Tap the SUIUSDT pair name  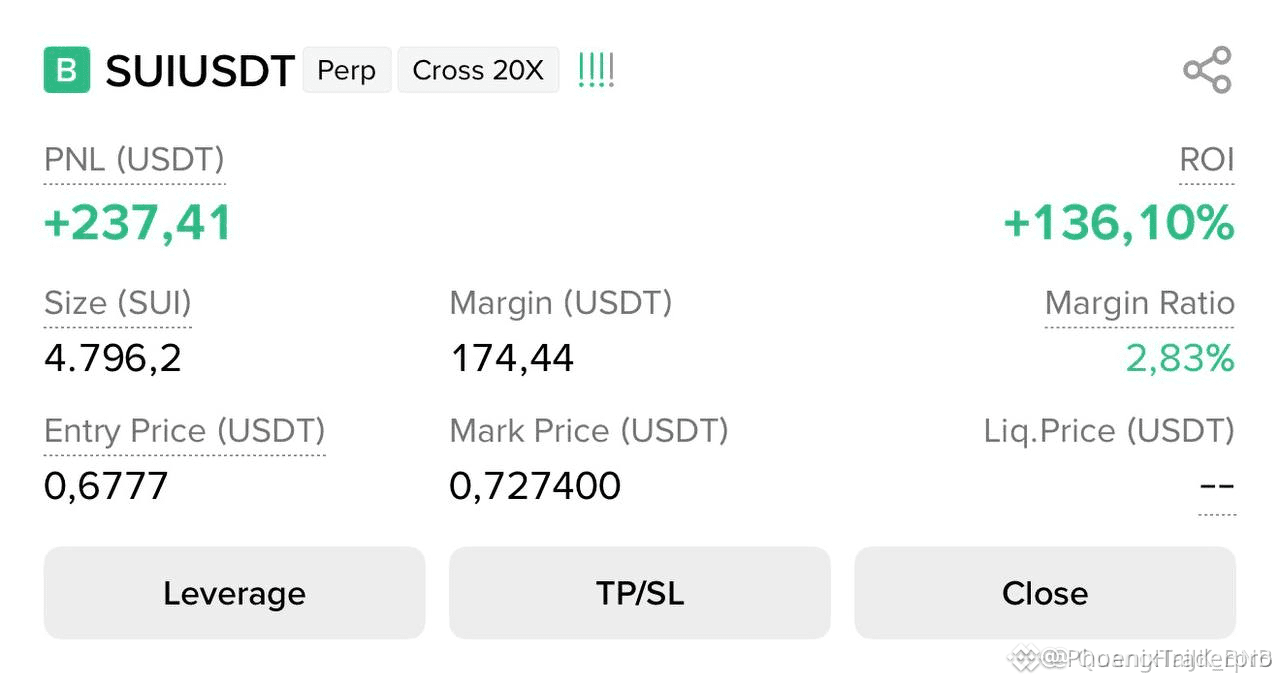(x=200, y=71)
